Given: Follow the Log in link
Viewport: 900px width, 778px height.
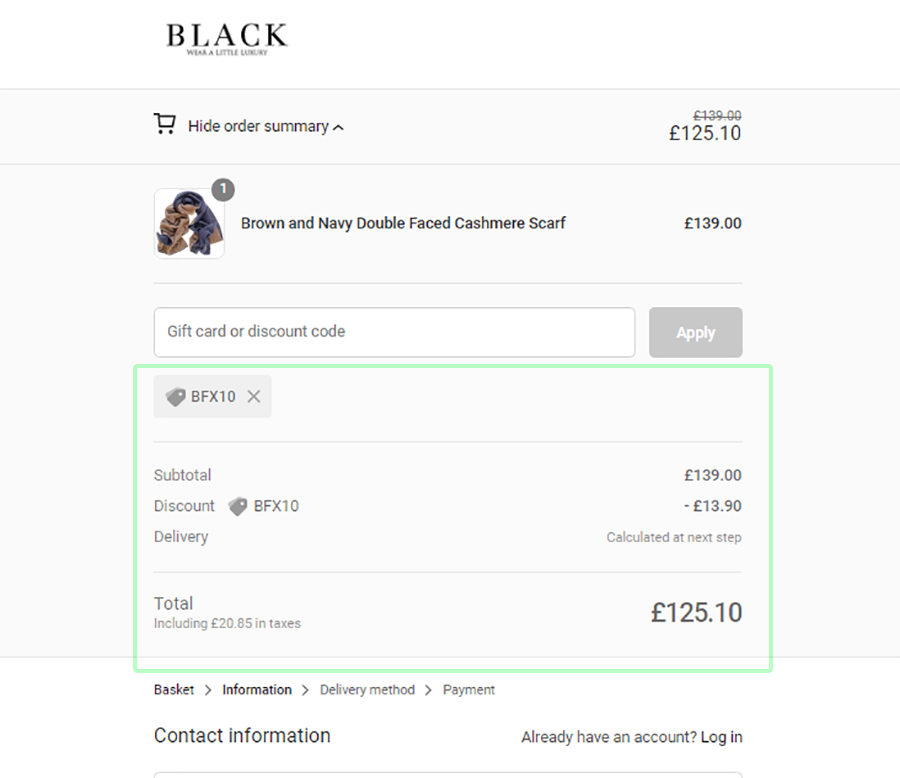Looking at the screenshot, I should [721, 737].
